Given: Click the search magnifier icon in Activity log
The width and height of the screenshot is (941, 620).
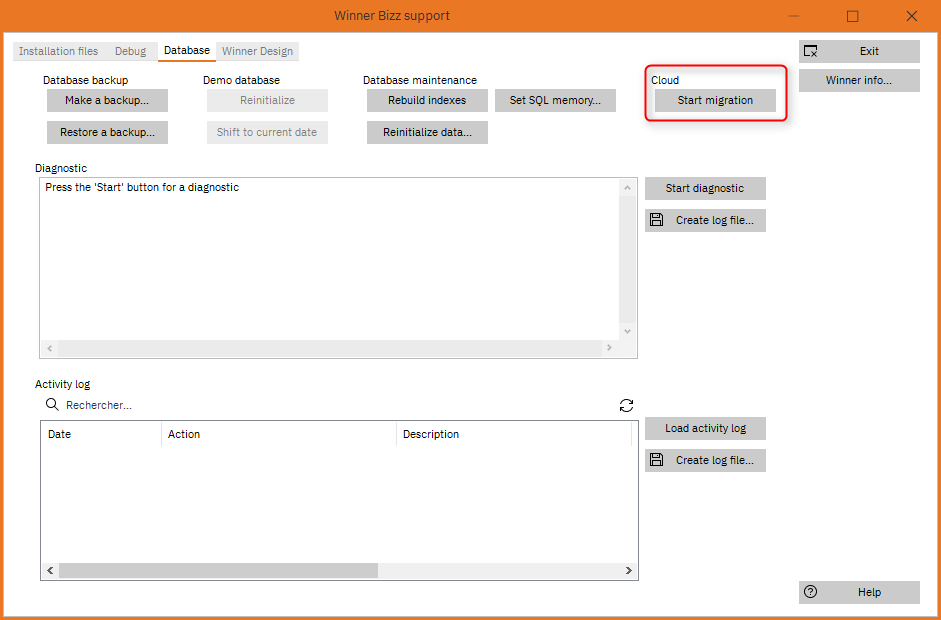Looking at the screenshot, I should (x=52, y=405).
